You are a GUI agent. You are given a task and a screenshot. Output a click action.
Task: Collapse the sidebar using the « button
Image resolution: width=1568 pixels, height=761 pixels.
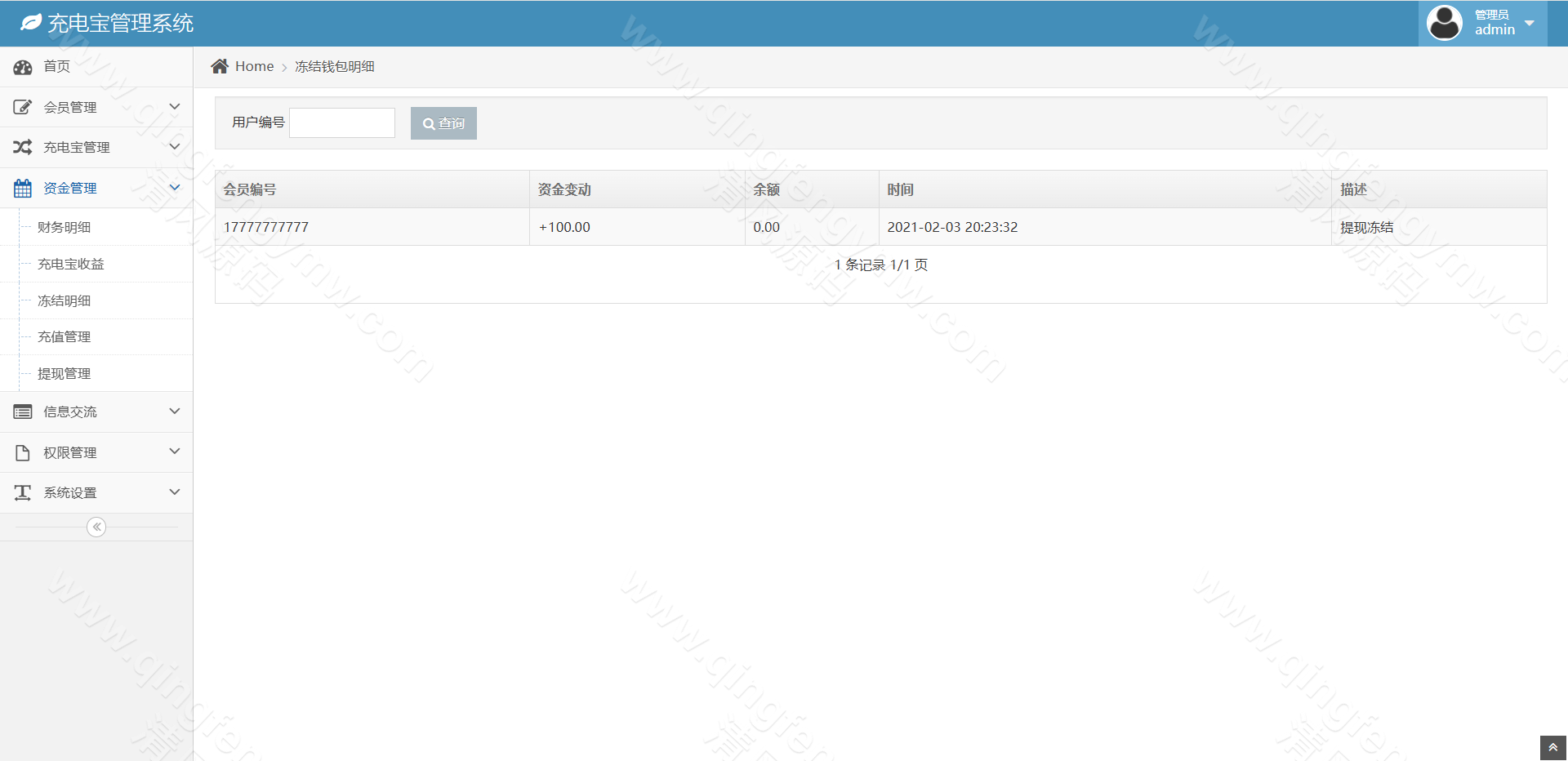96,527
